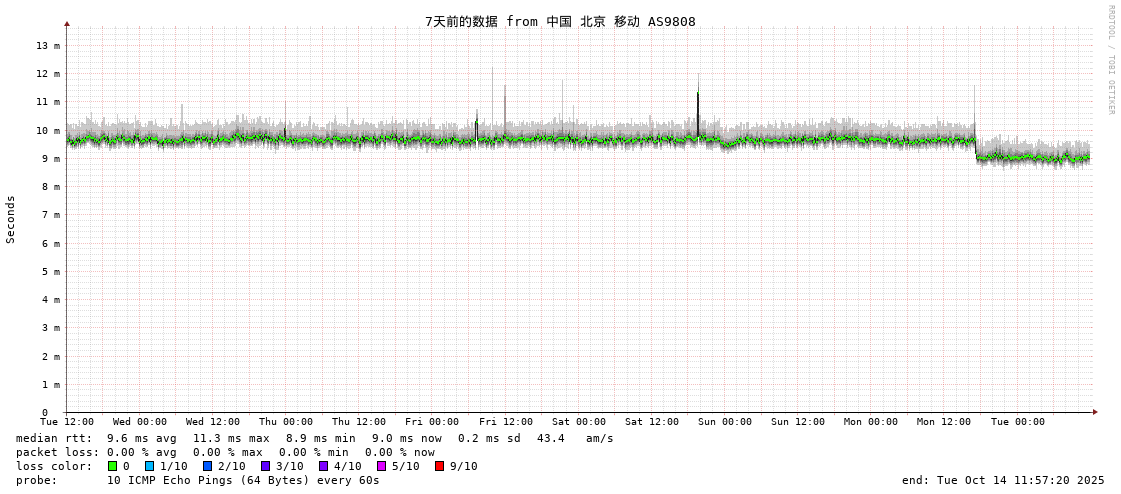
Task: Select the Tue 12:00 x-axis label
Action: coord(67,422)
